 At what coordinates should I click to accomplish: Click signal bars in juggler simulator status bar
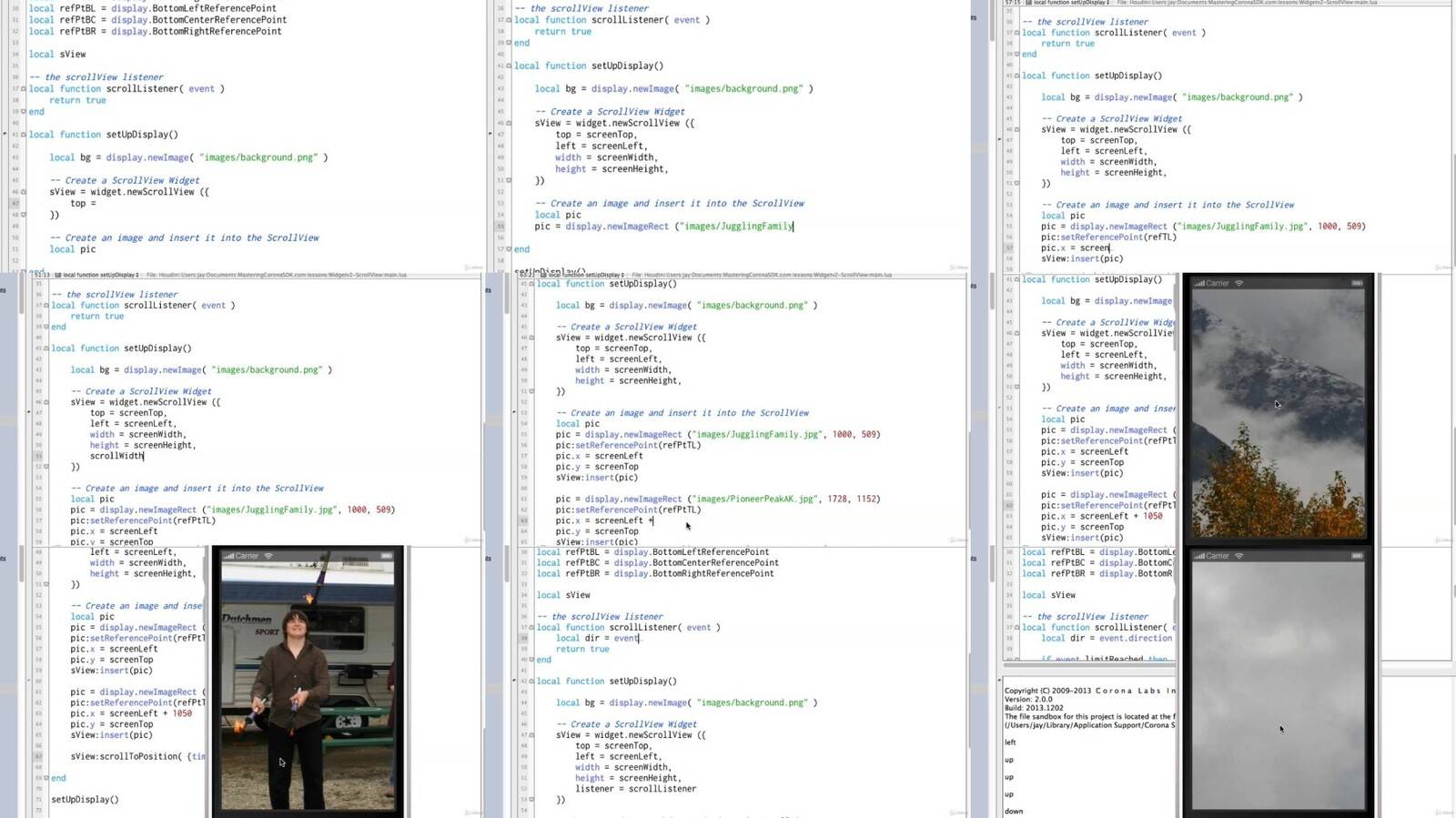228,556
